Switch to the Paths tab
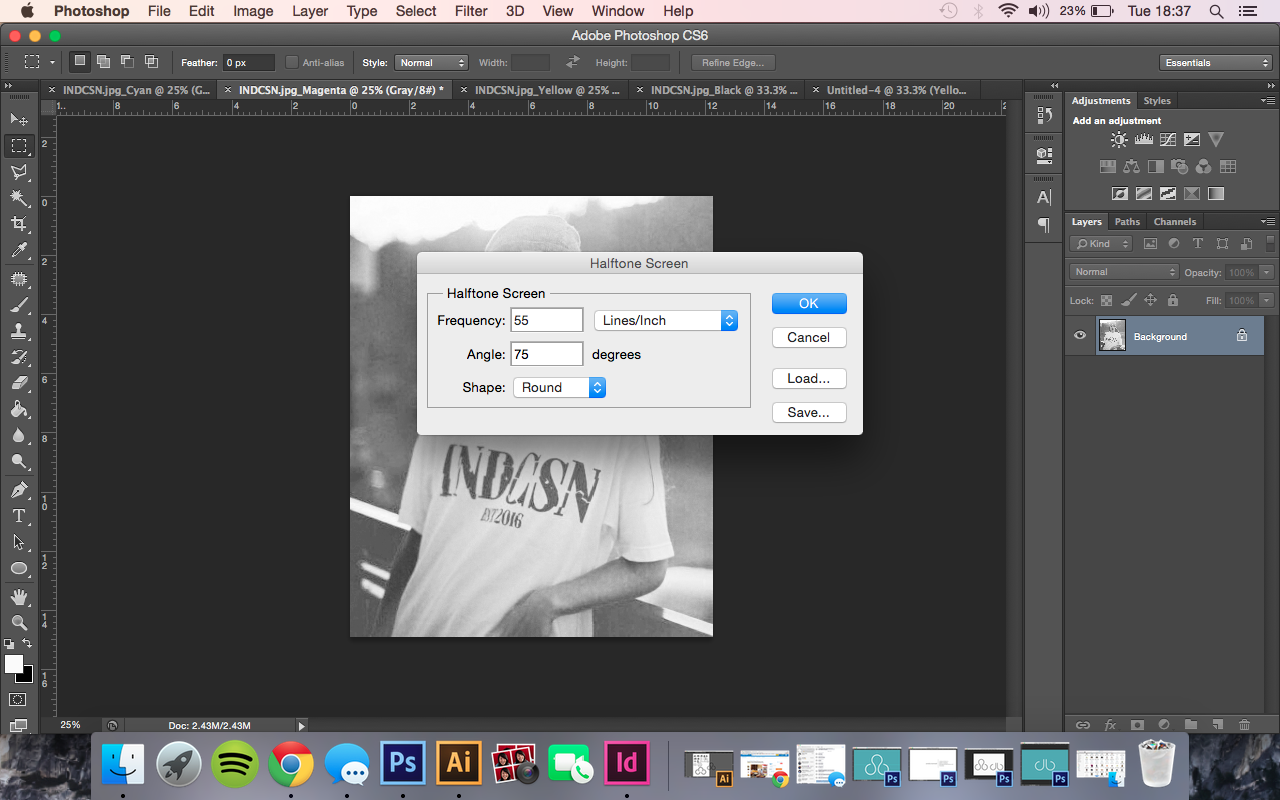 click(1127, 222)
